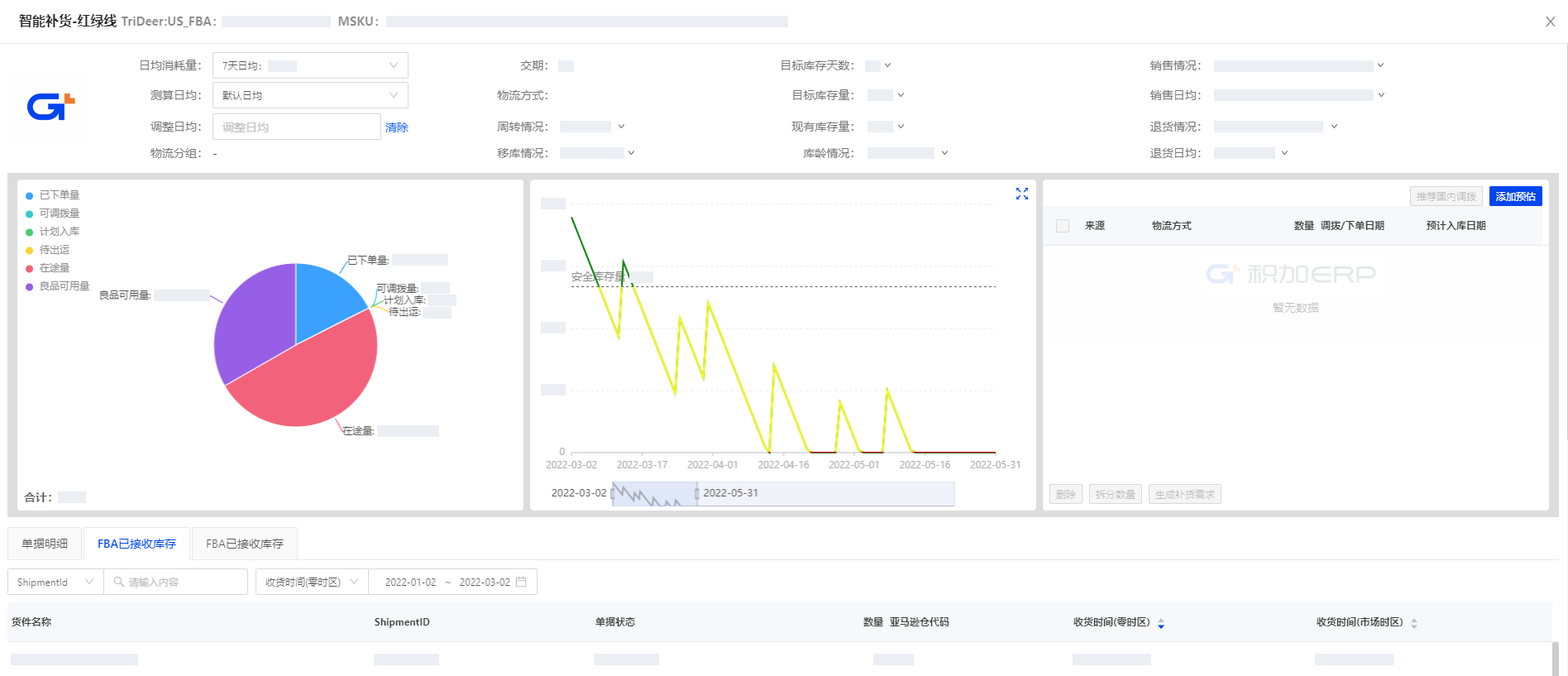Toggle 在途量 legend item
Viewport: 1568px width, 676px height.
coord(48,268)
